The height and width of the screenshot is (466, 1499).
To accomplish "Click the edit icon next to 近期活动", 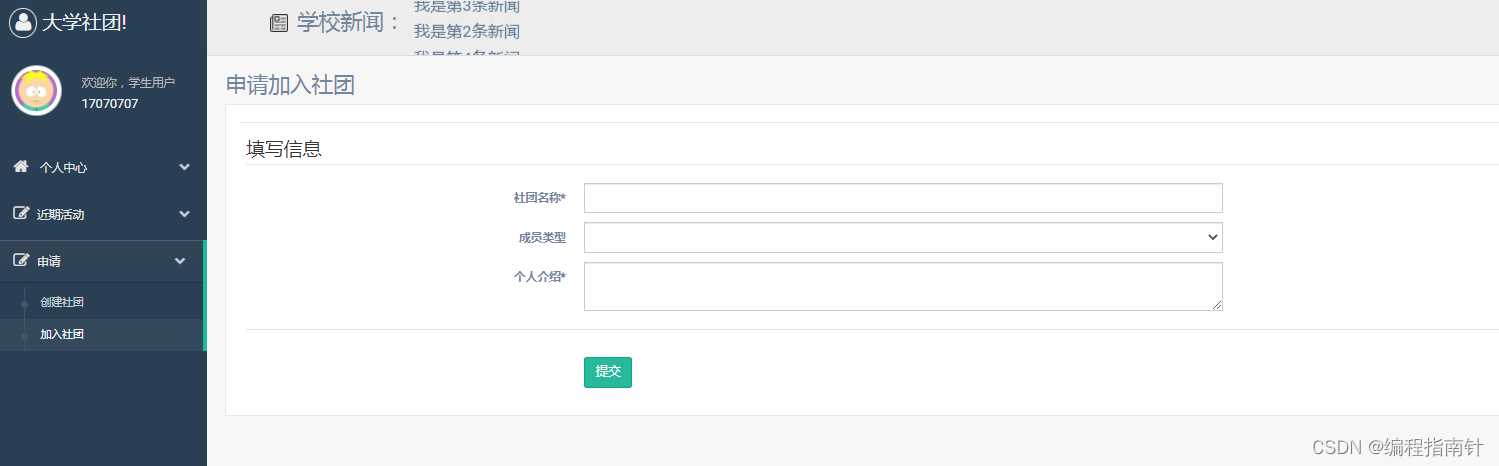I will tap(20, 214).
